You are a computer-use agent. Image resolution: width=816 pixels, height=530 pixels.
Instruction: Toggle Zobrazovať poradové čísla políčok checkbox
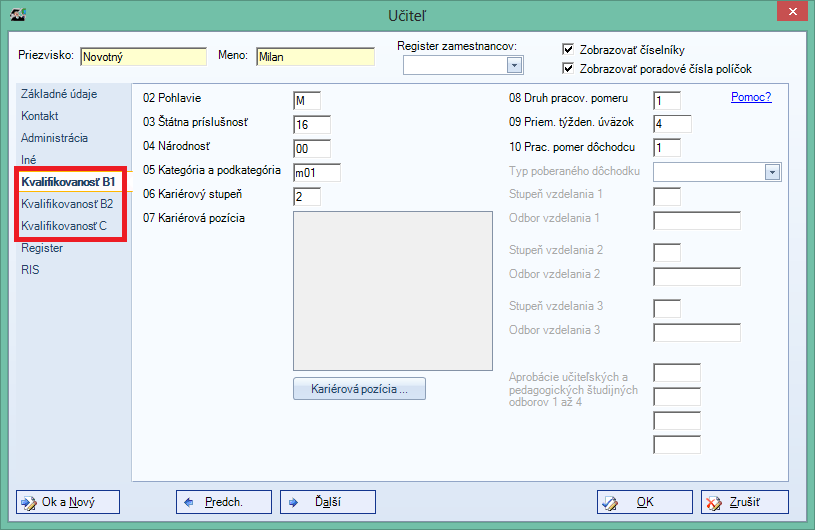click(x=568, y=68)
